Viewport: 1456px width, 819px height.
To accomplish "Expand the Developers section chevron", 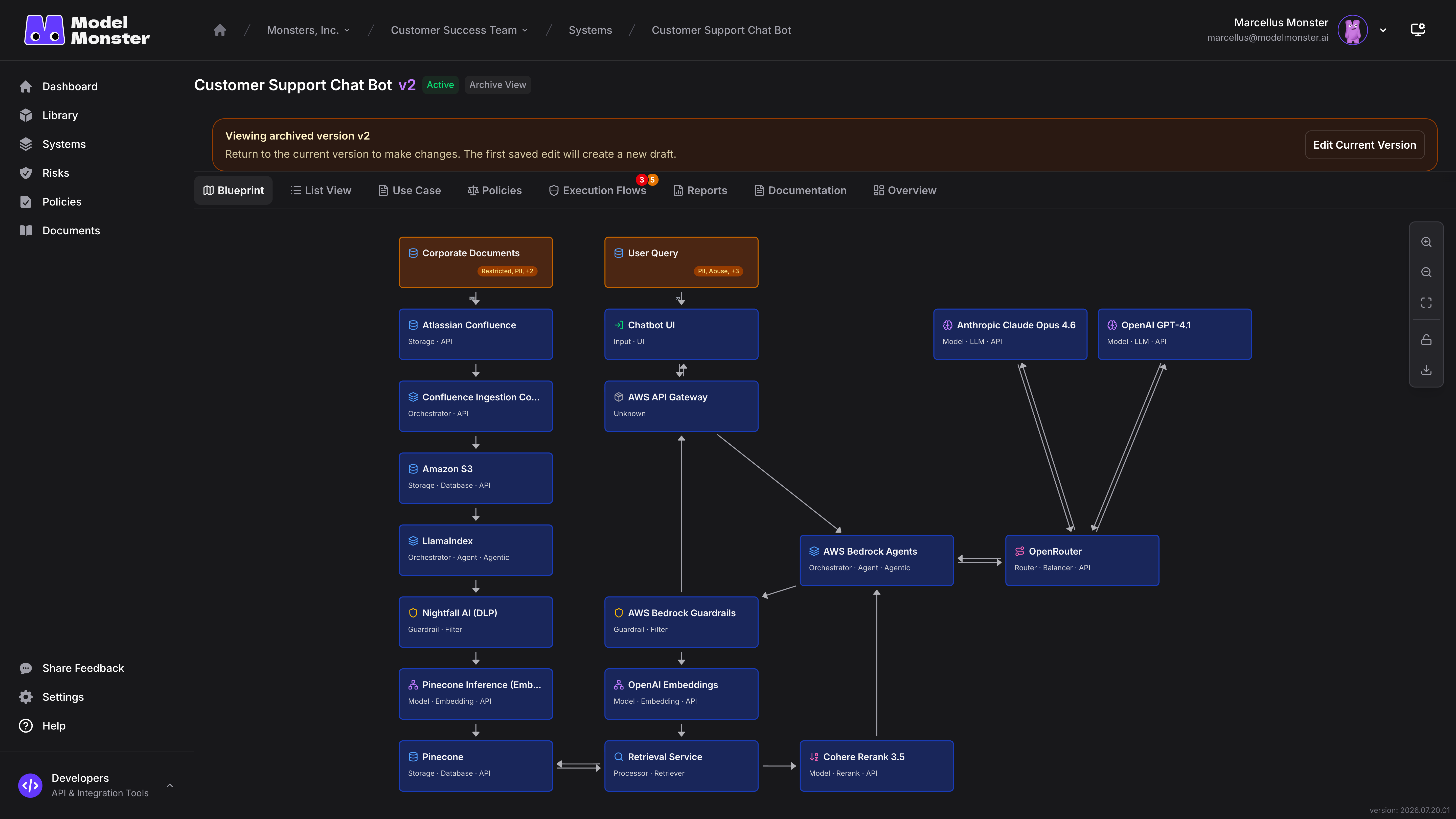I will 170,786.
